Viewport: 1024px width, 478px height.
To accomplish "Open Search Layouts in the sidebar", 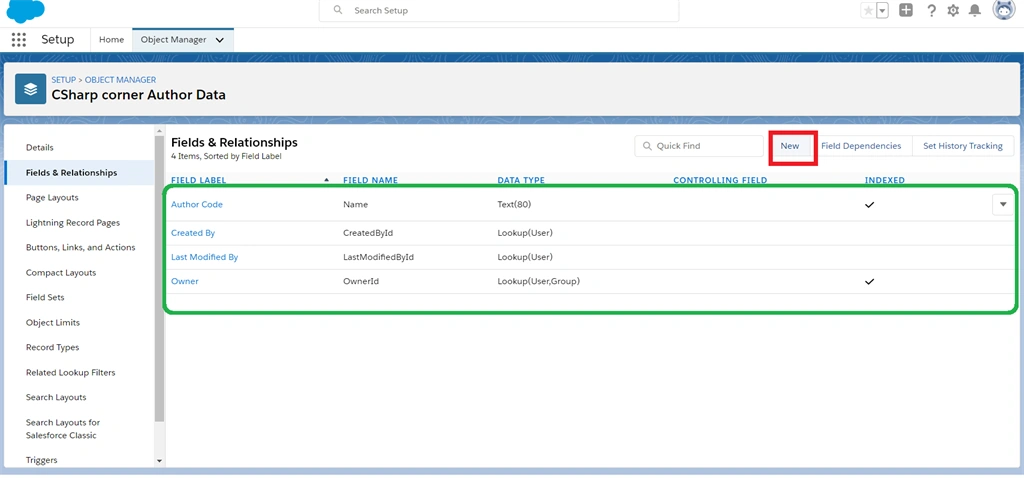I will [56, 397].
